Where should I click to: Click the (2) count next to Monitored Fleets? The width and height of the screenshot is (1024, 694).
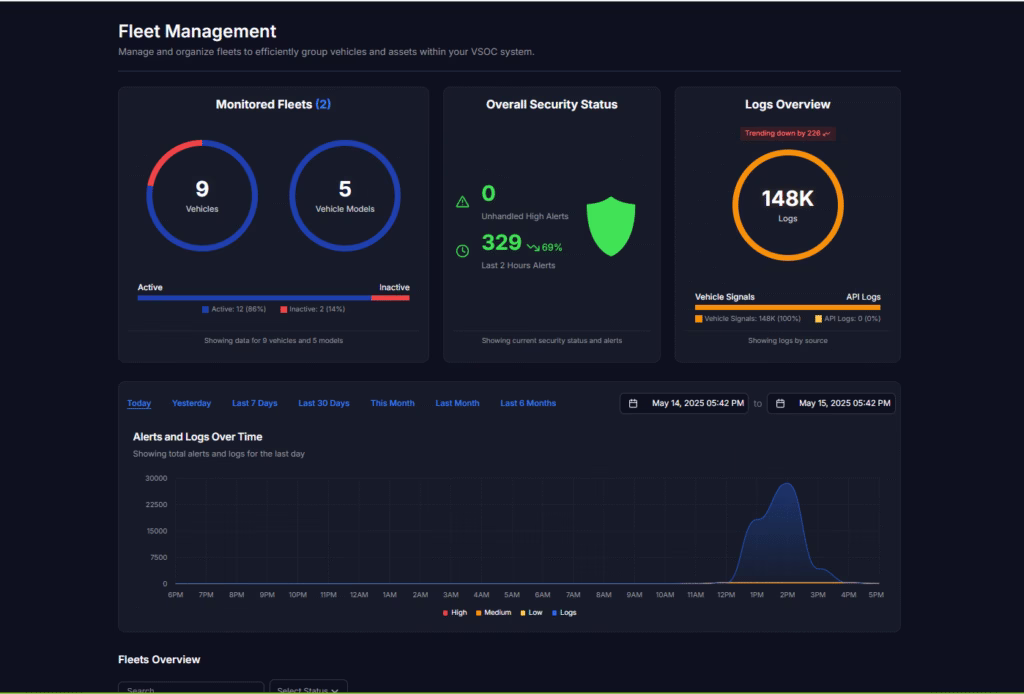[323, 104]
